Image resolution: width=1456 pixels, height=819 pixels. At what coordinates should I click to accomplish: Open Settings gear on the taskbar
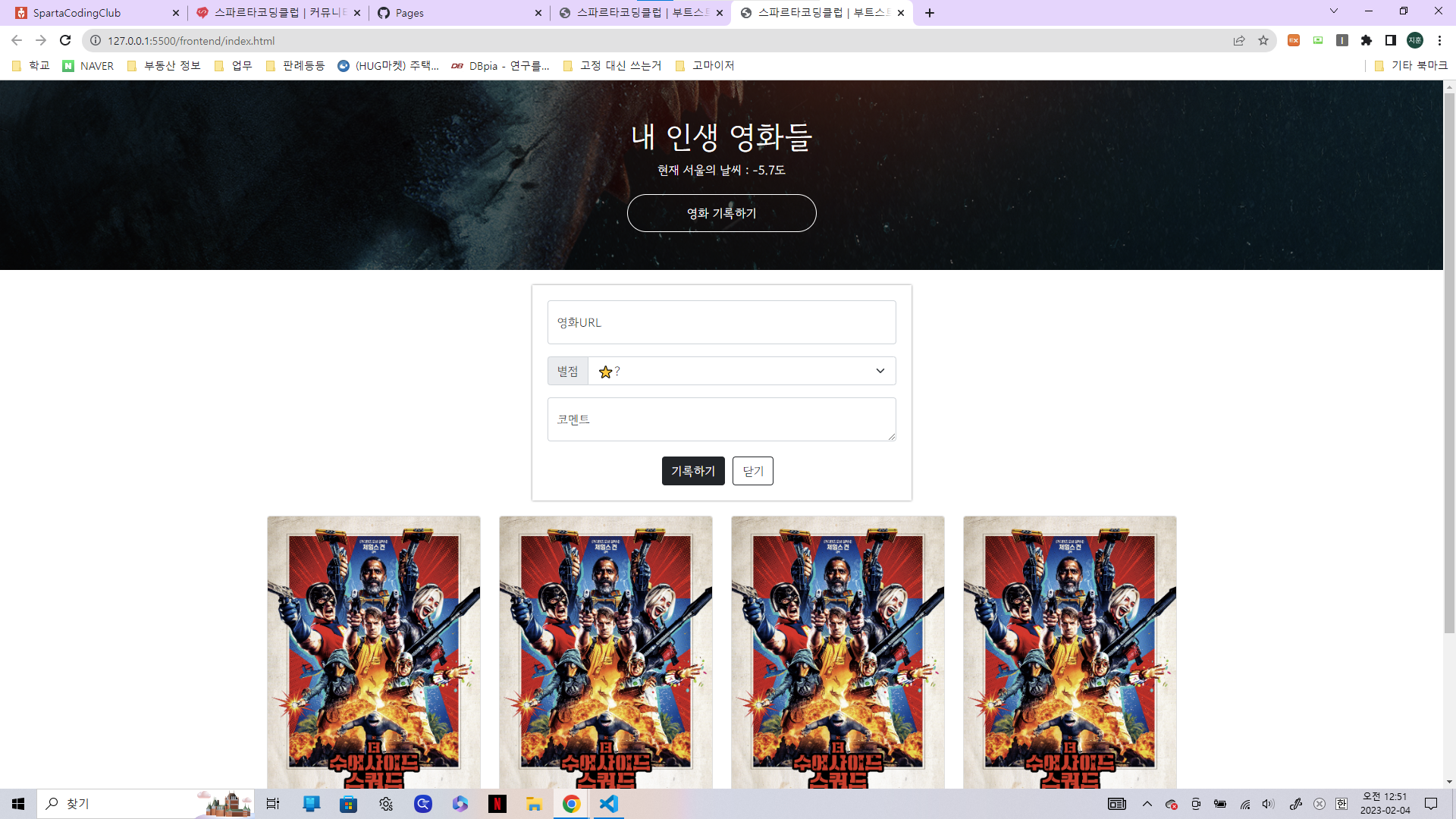tap(386, 804)
